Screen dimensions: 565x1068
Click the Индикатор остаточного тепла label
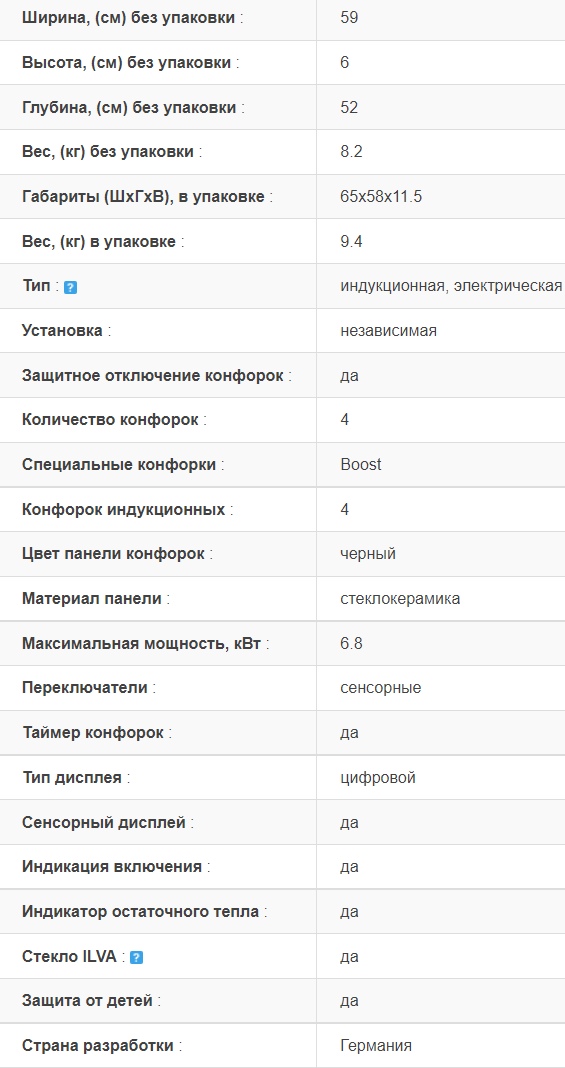(x=145, y=911)
